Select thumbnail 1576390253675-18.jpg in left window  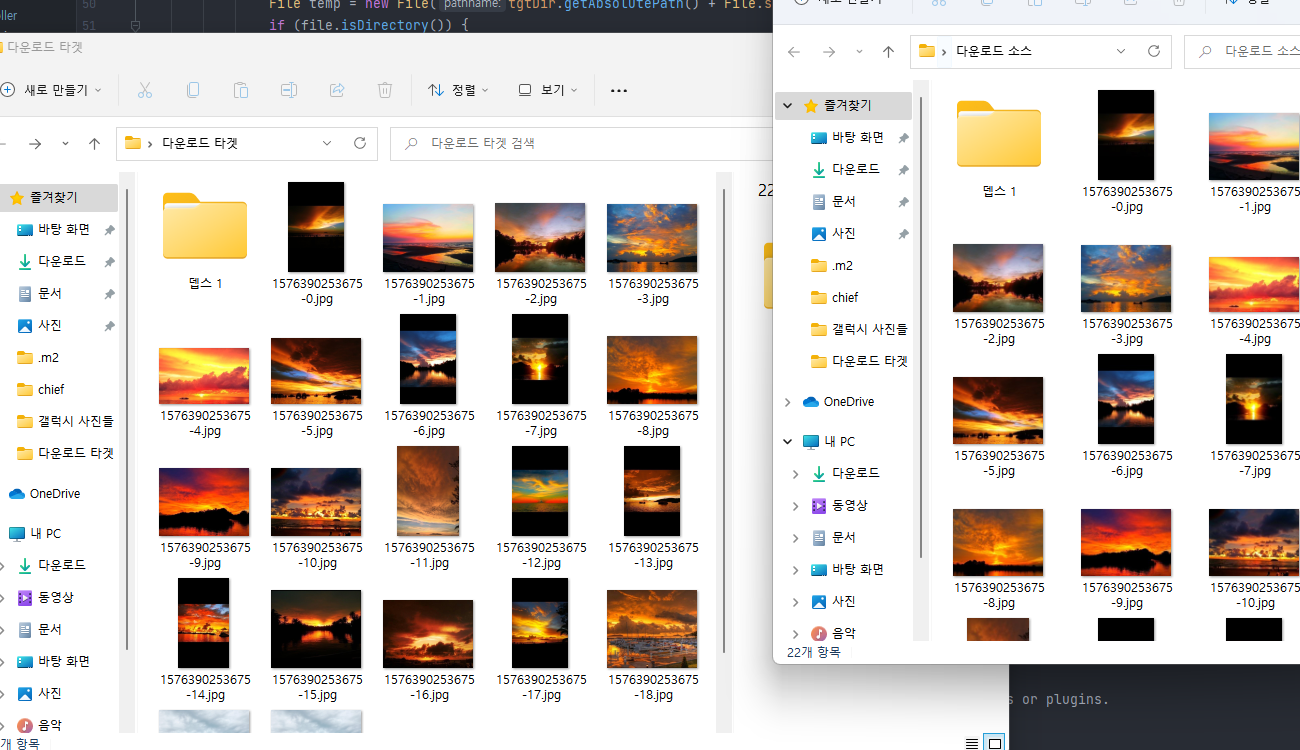[x=652, y=629]
